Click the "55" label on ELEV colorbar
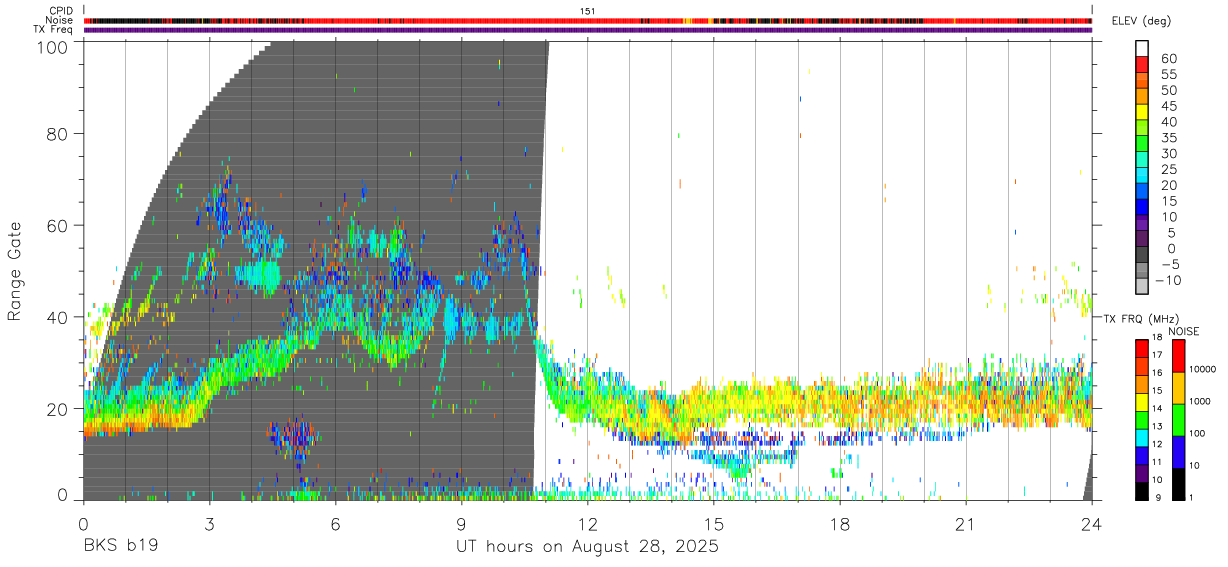 click(x=1167, y=74)
